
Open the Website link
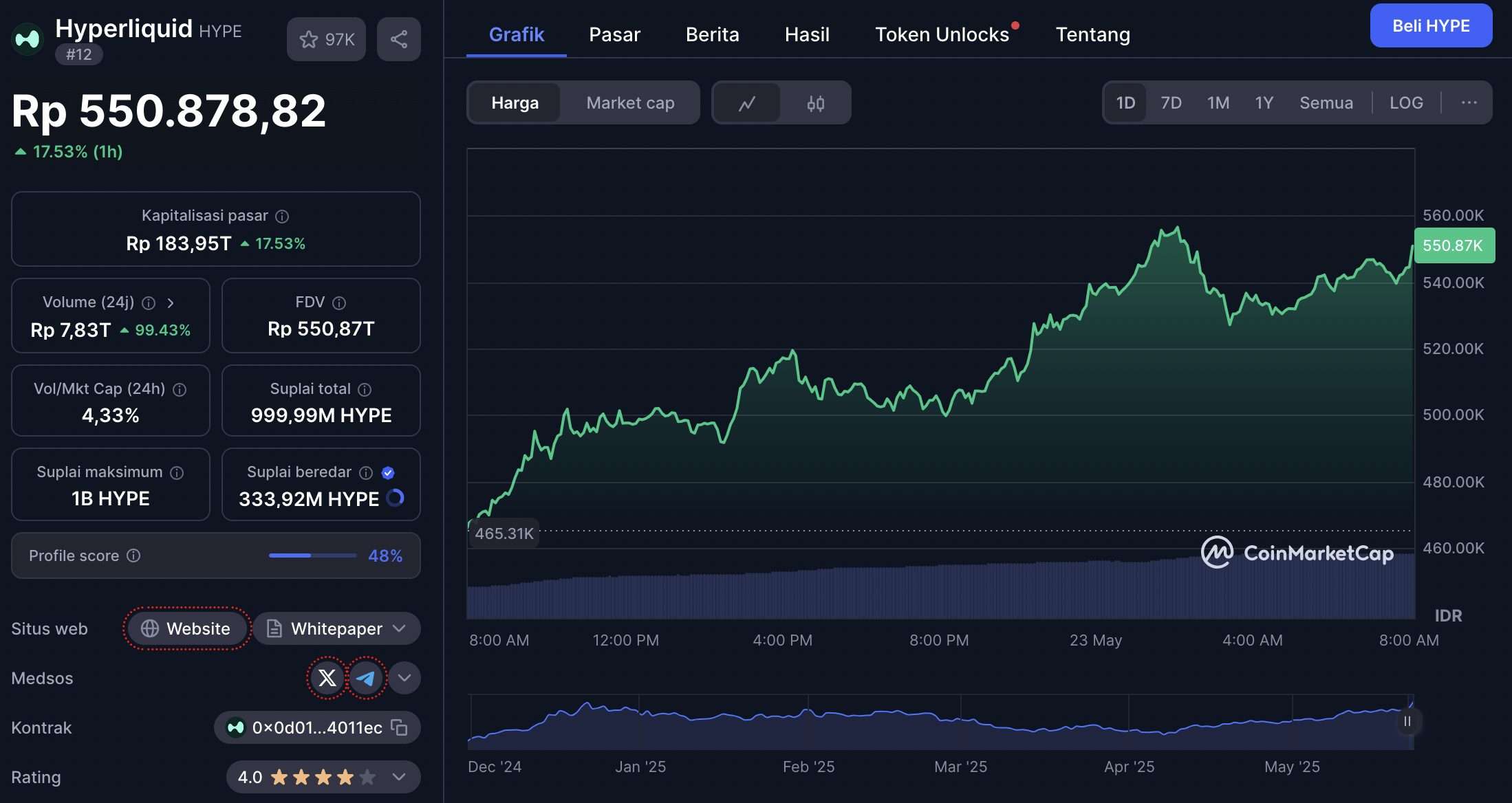(186, 628)
